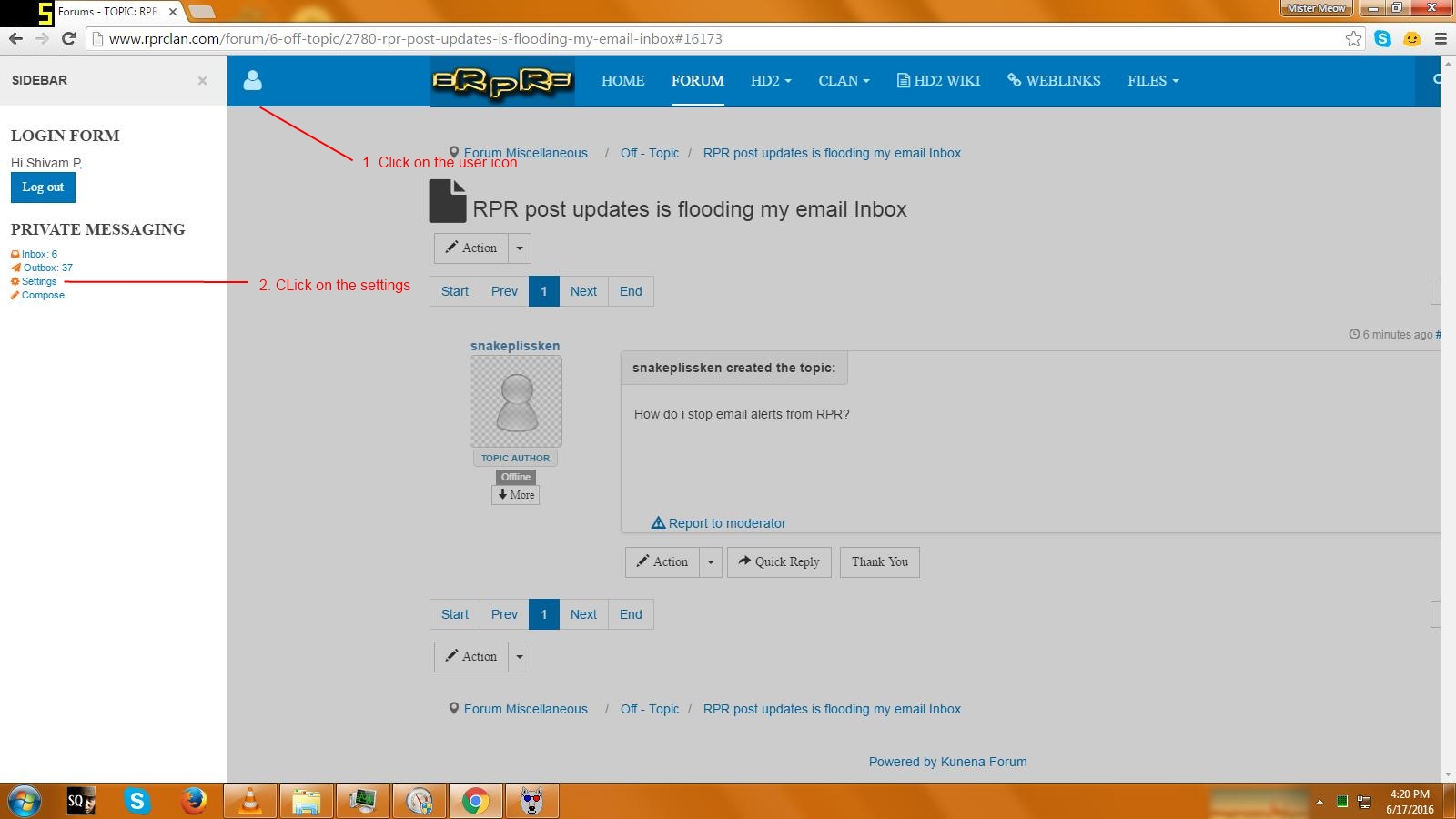1456x819 pixels.
Task: Click the RPR clan logo
Action: point(501,81)
